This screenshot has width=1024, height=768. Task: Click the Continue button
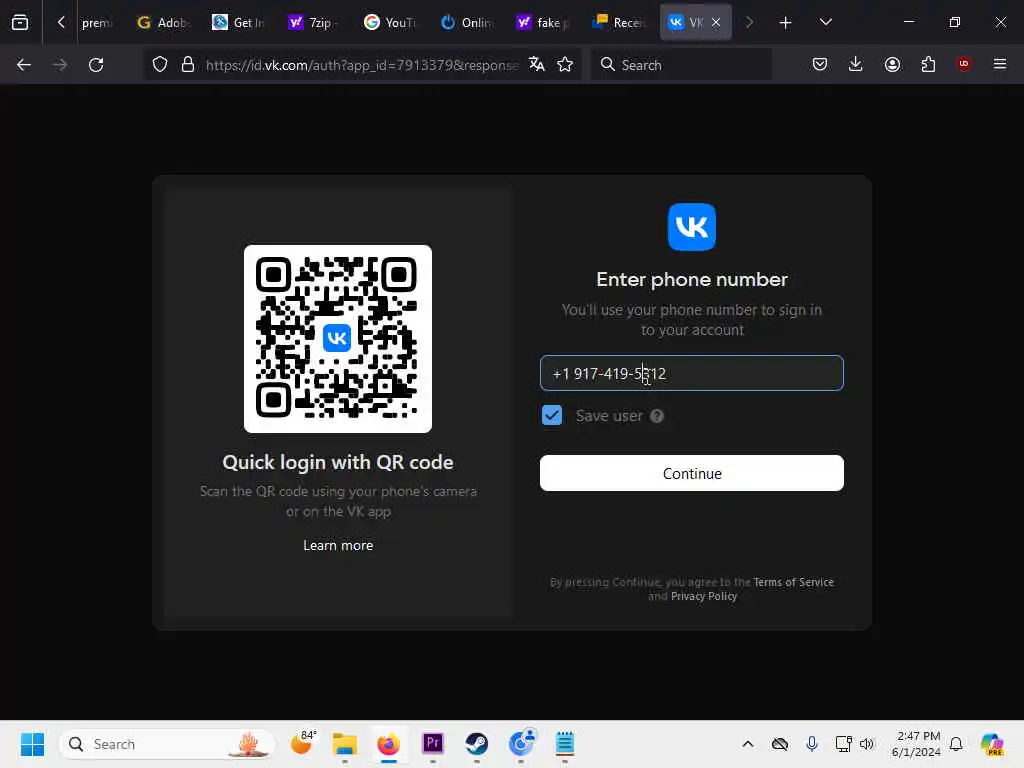pyautogui.click(x=692, y=473)
